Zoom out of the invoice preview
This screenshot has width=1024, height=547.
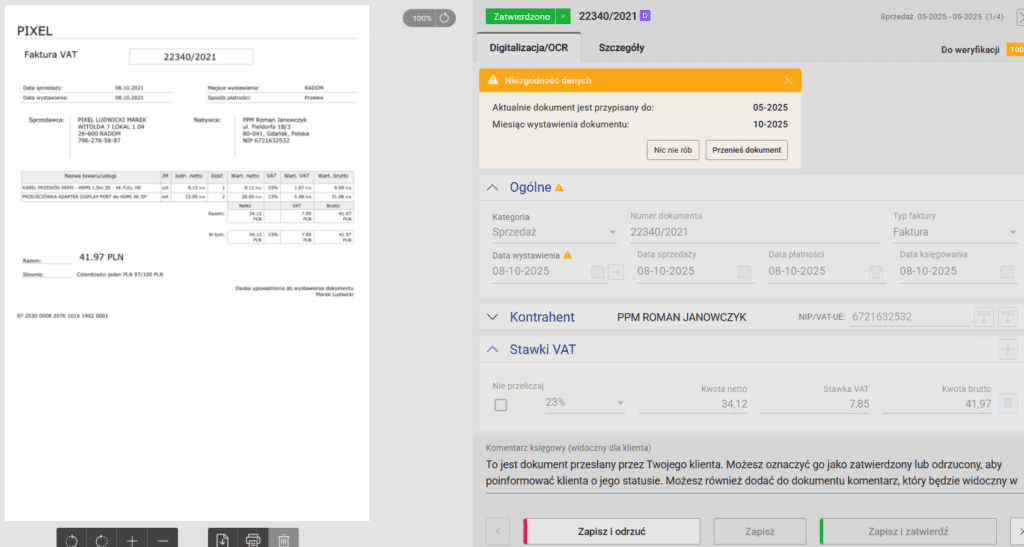[x=163, y=540]
